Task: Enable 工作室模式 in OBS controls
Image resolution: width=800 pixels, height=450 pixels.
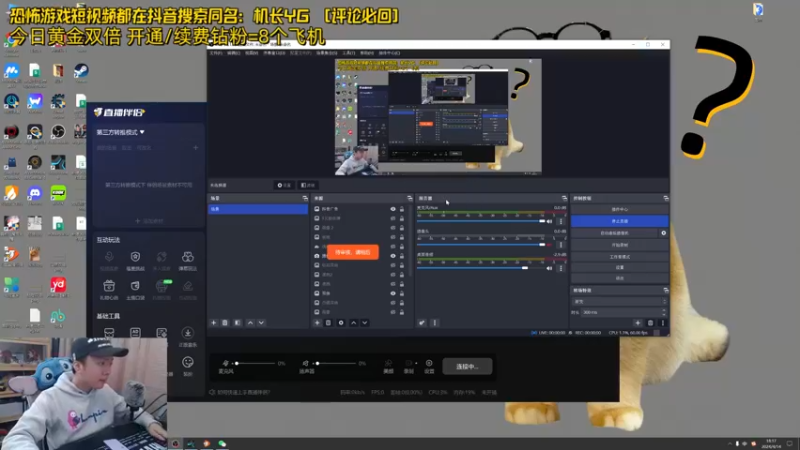Action: 619,257
